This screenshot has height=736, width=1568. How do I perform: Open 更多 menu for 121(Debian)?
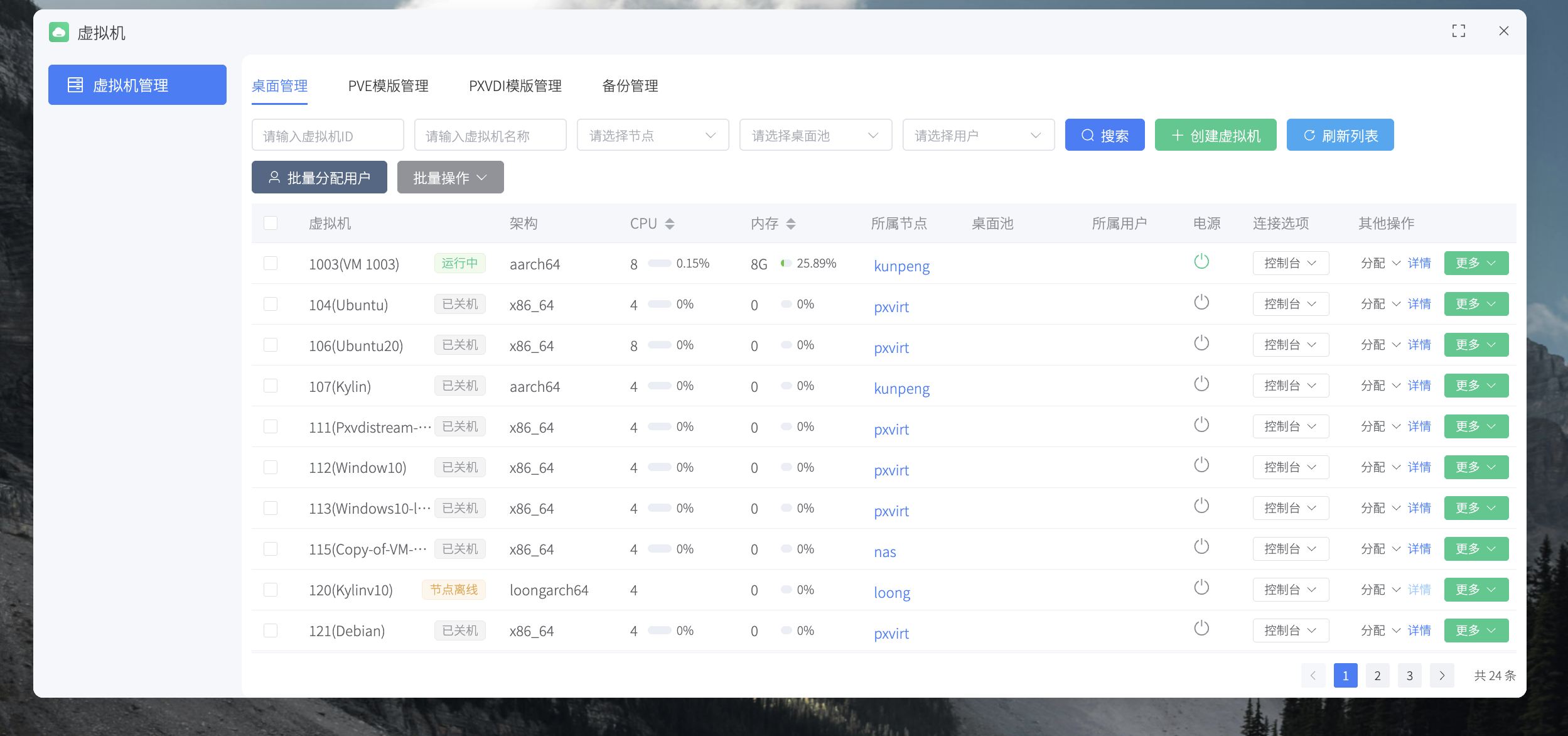pos(1476,630)
